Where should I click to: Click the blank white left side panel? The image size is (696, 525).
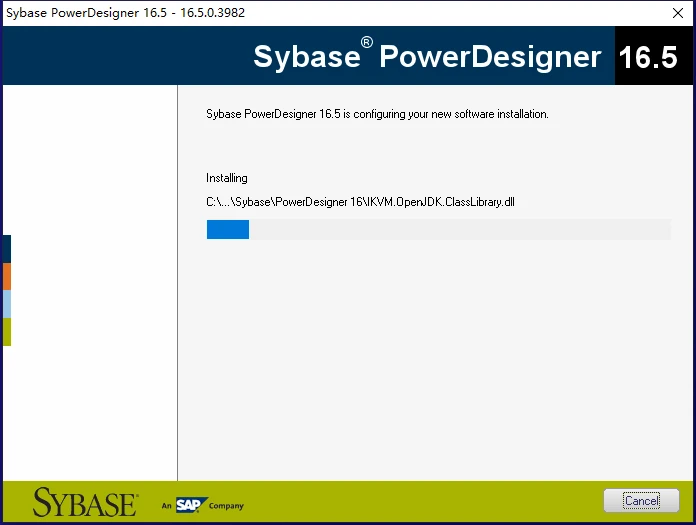tap(90, 283)
